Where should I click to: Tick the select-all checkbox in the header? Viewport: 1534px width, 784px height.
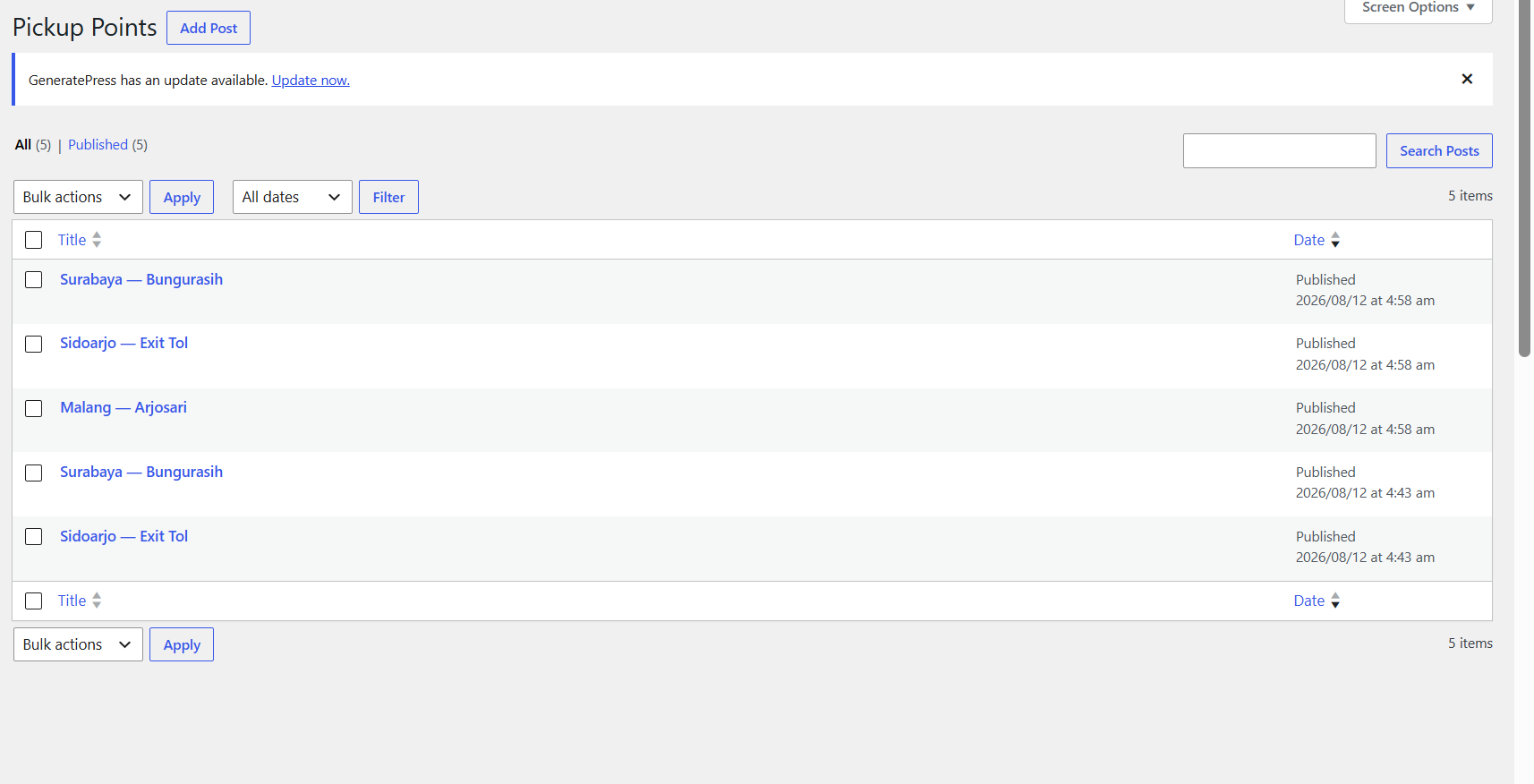pyautogui.click(x=34, y=240)
